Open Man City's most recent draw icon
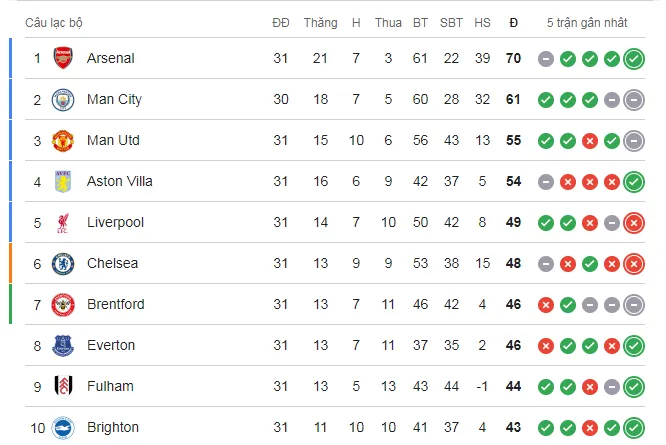Image resolution: width=666 pixels, height=445 pixels. point(633,100)
